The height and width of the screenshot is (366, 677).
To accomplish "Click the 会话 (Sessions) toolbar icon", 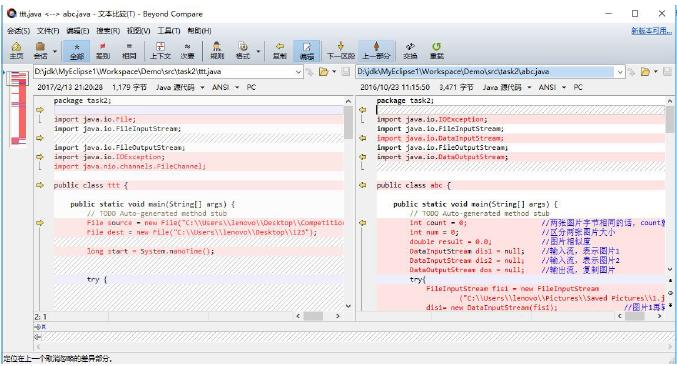I will [40, 50].
